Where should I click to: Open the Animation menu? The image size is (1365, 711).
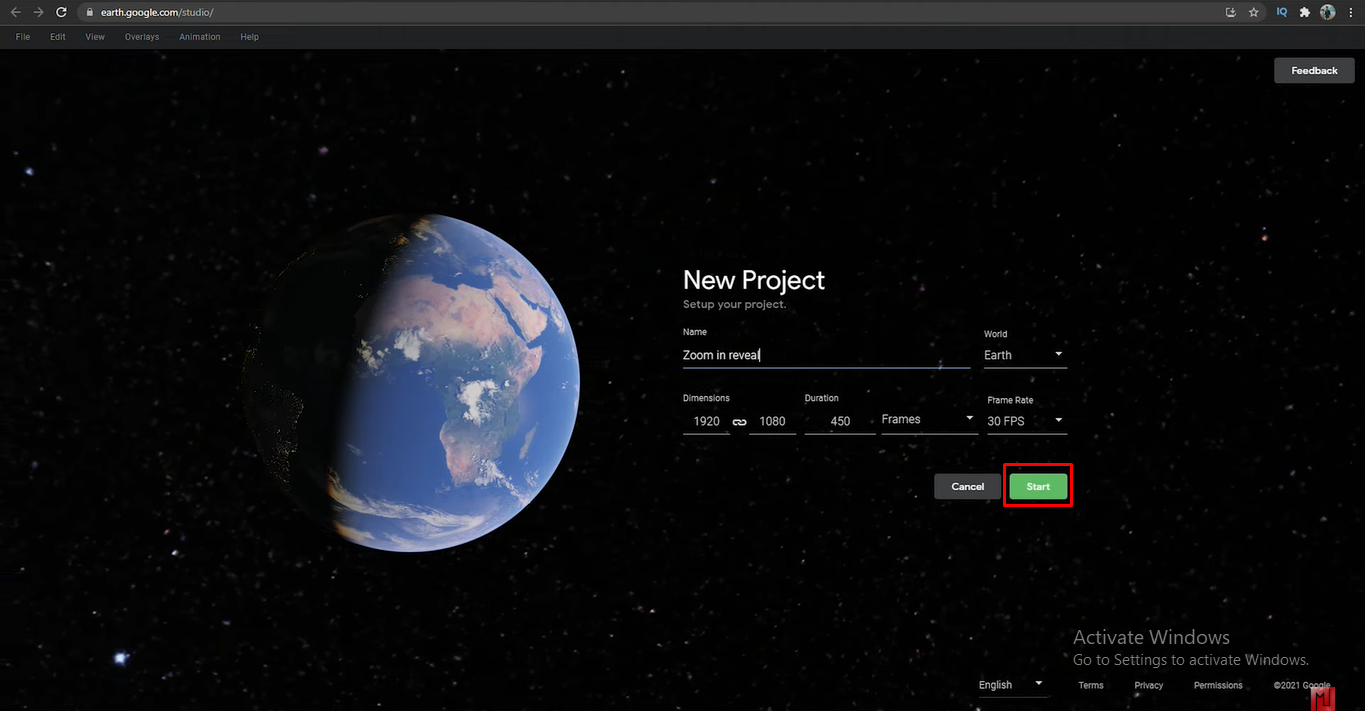(200, 37)
